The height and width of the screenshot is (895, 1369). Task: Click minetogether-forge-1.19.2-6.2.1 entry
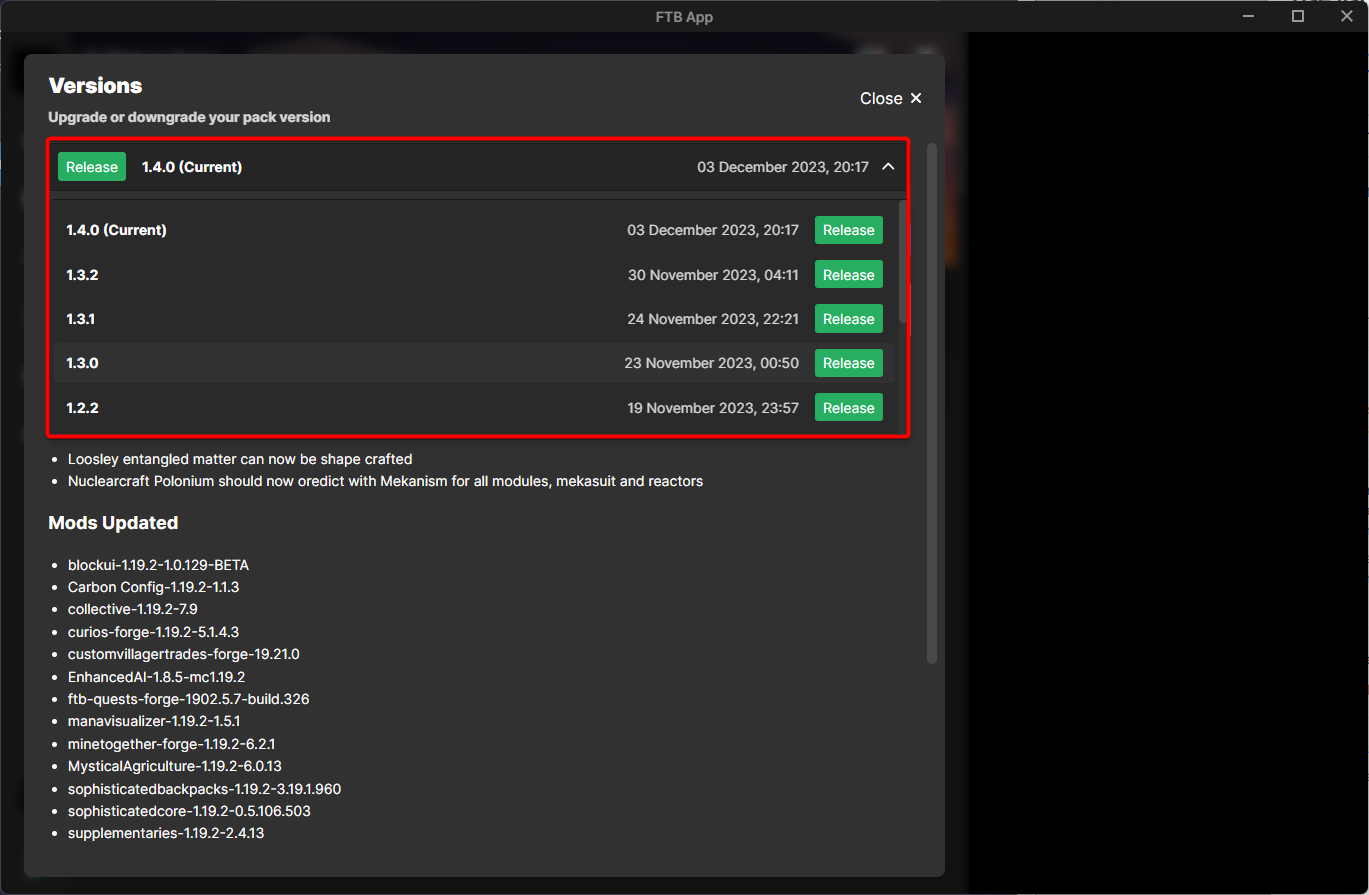pyautogui.click(x=171, y=744)
